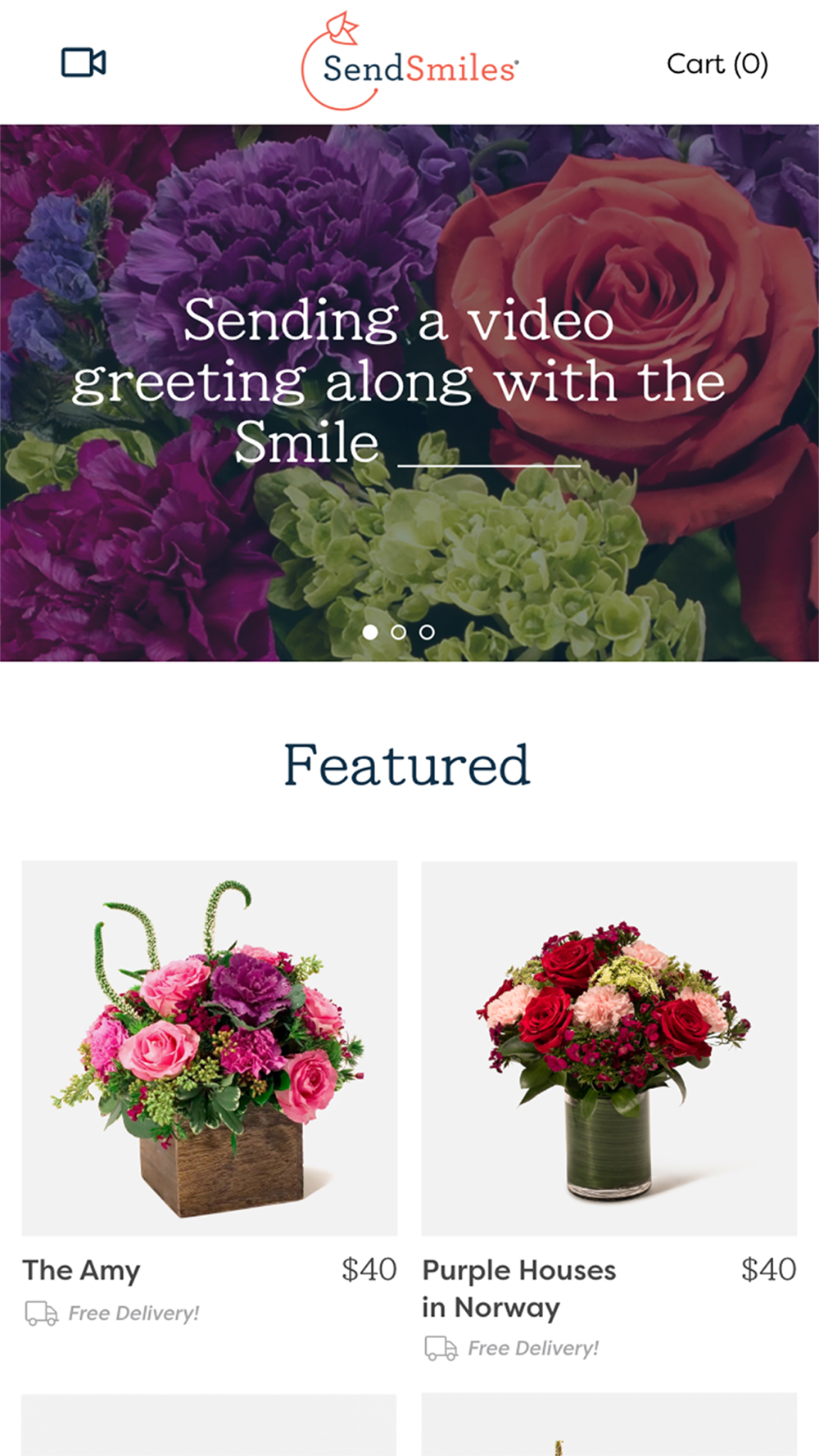Open partially visible bottom-right product card
The image size is (819, 1456).
coord(609,1425)
